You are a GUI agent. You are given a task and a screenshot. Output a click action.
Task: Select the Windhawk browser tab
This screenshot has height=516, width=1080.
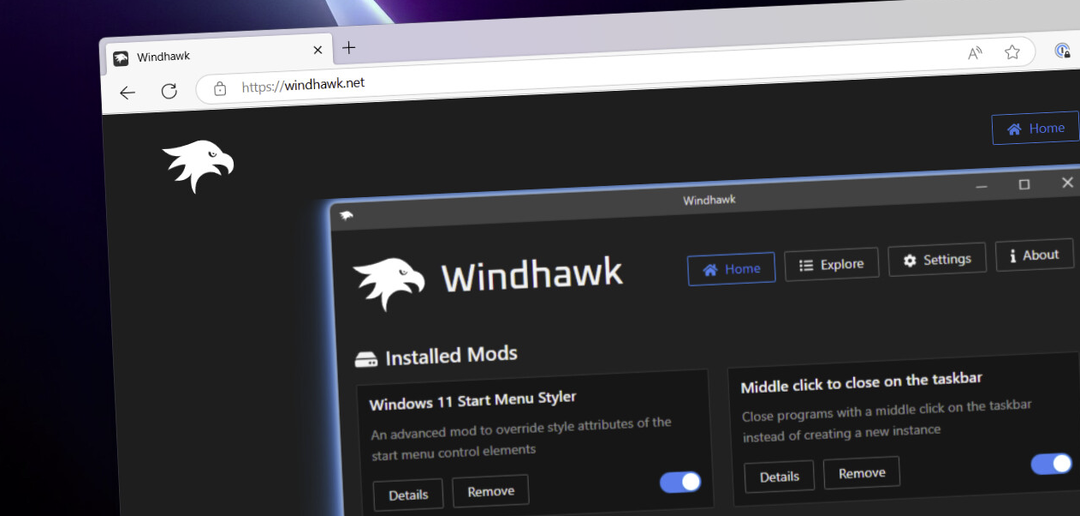218,54
